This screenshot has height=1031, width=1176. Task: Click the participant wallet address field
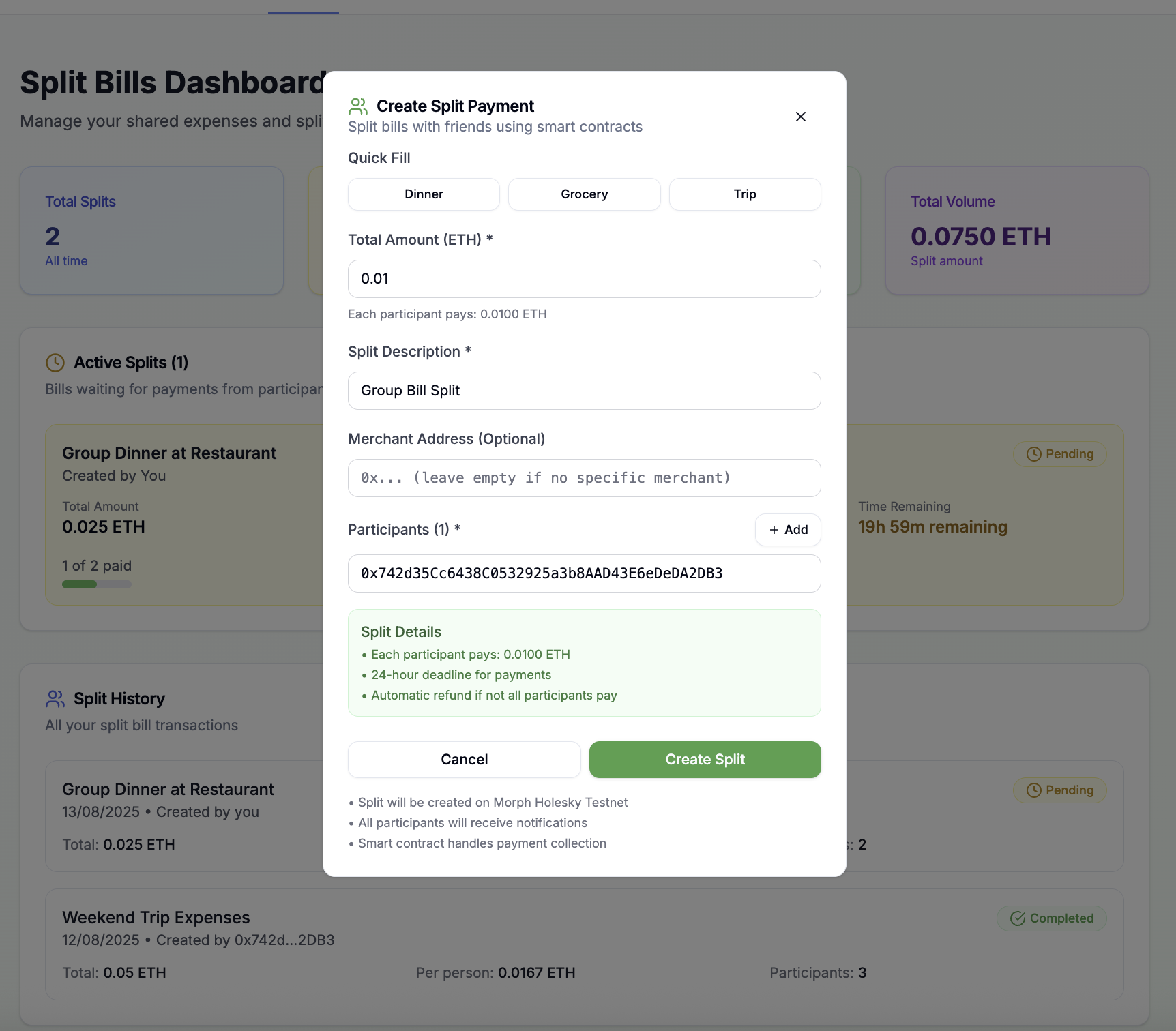tap(584, 573)
